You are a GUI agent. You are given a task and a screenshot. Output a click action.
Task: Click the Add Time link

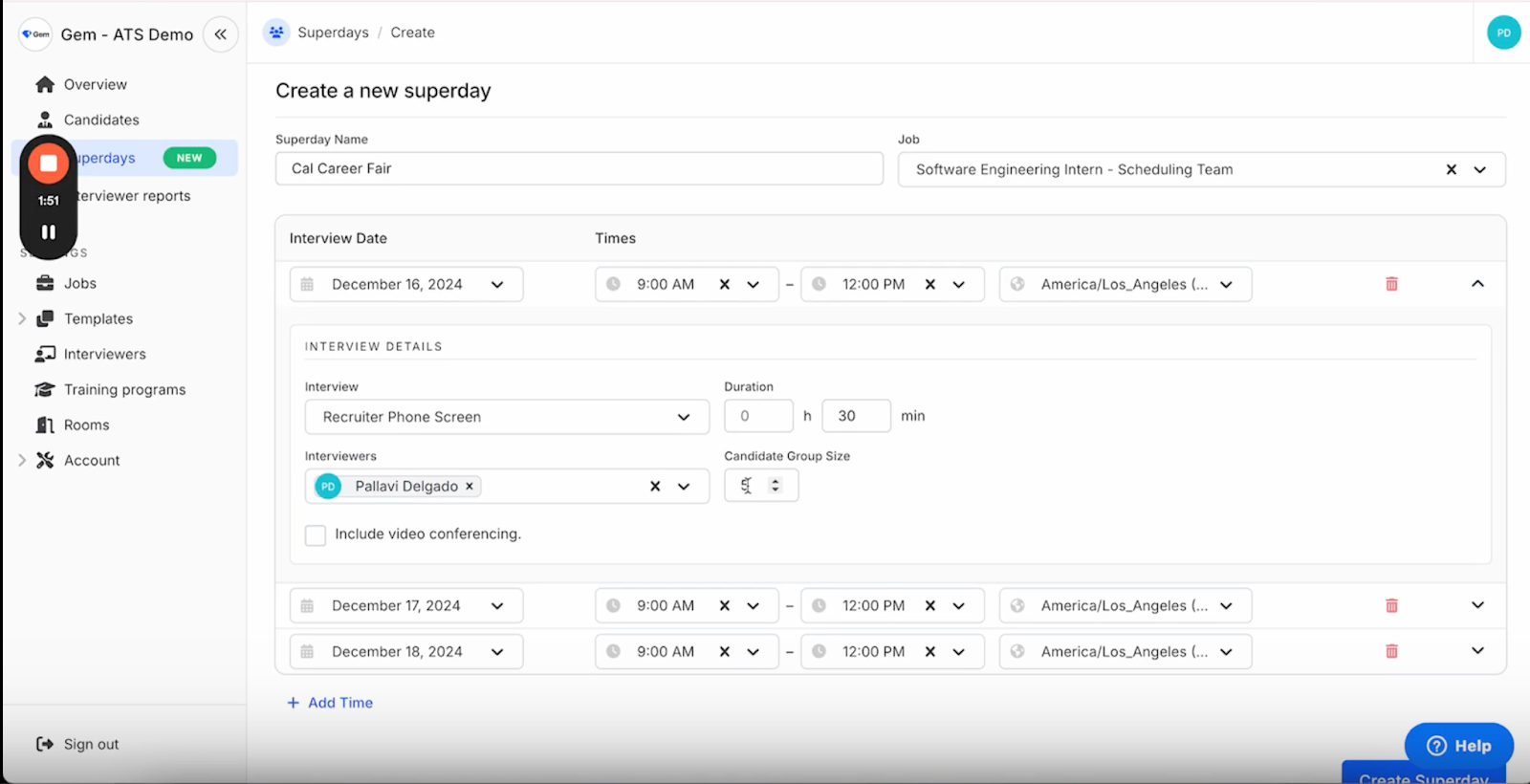click(x=331, y=703)
